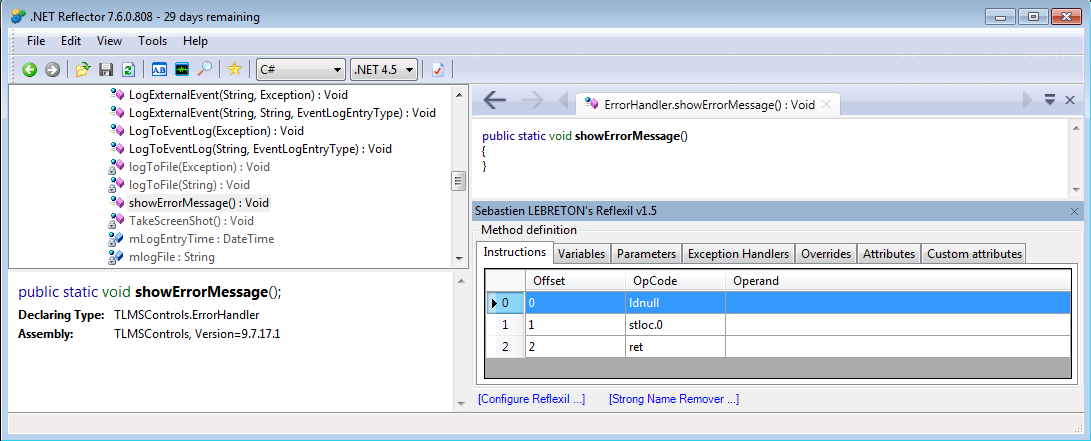Click the green Refresh icon
The image size is (1091, 441).
click(x=128, y=70)
